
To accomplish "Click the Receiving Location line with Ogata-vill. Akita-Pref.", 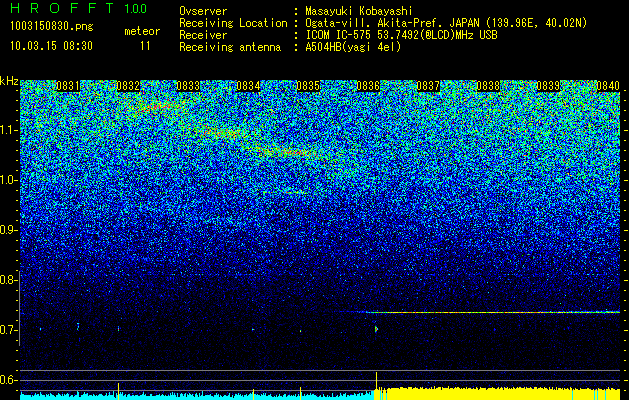I will [383, 23].
